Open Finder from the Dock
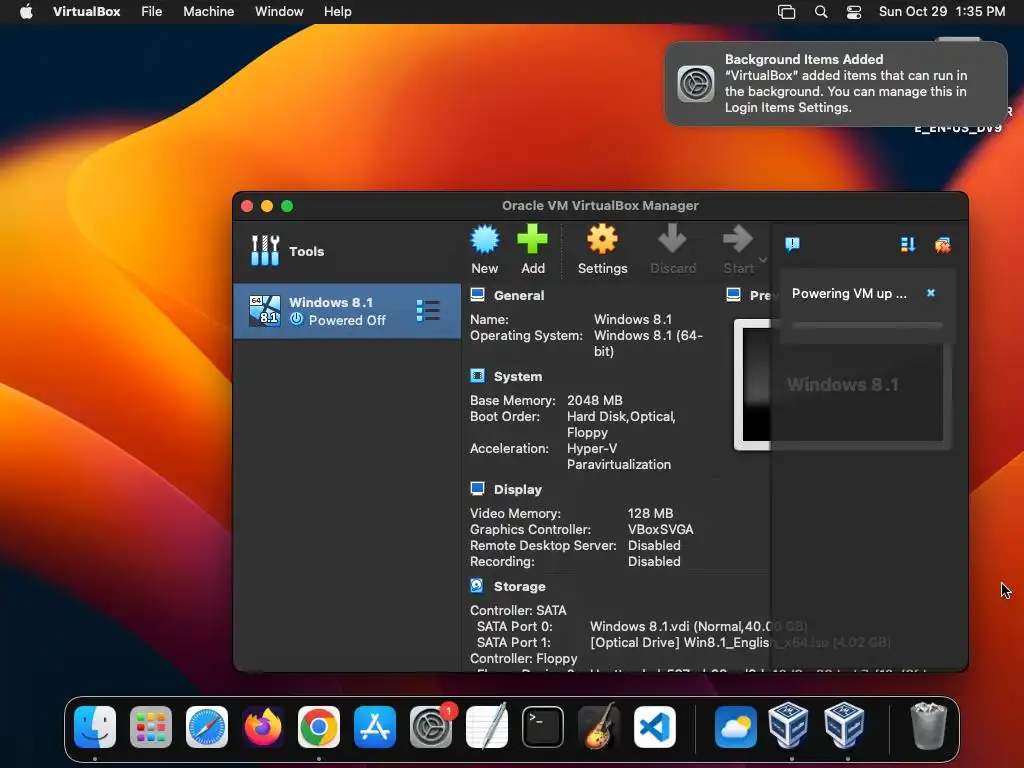This screenshot has width=1024, height=768. (95, 727)
